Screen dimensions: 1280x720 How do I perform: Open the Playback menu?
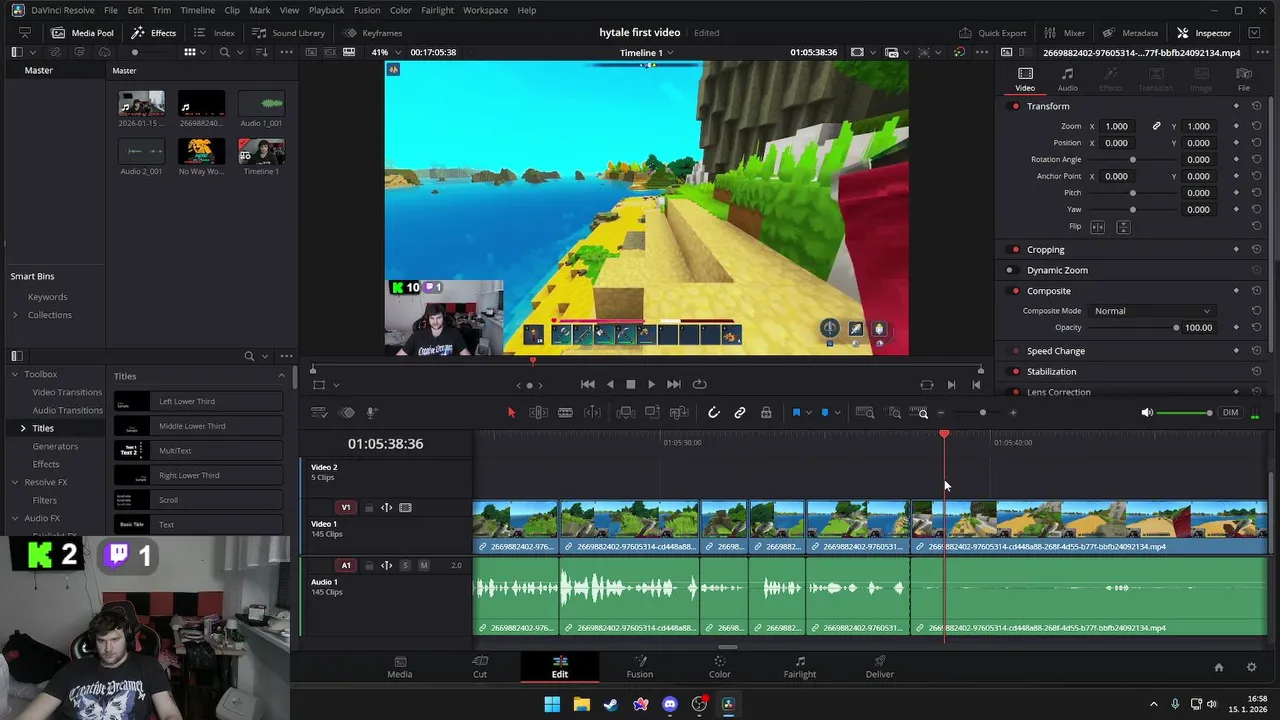(326, 10)
